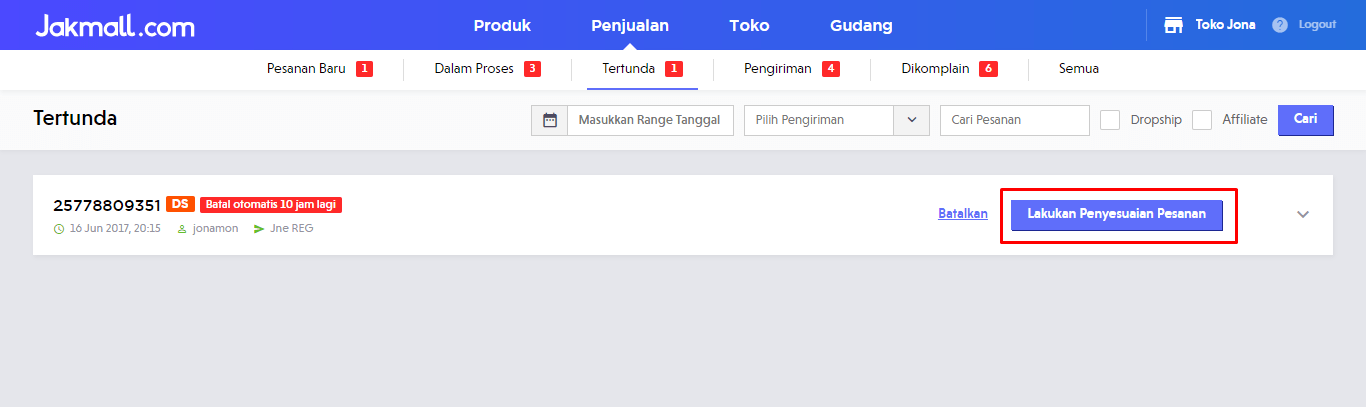Click the Toko Jona account name
The image size is (1366, 407).
[x=1226, y=25]
